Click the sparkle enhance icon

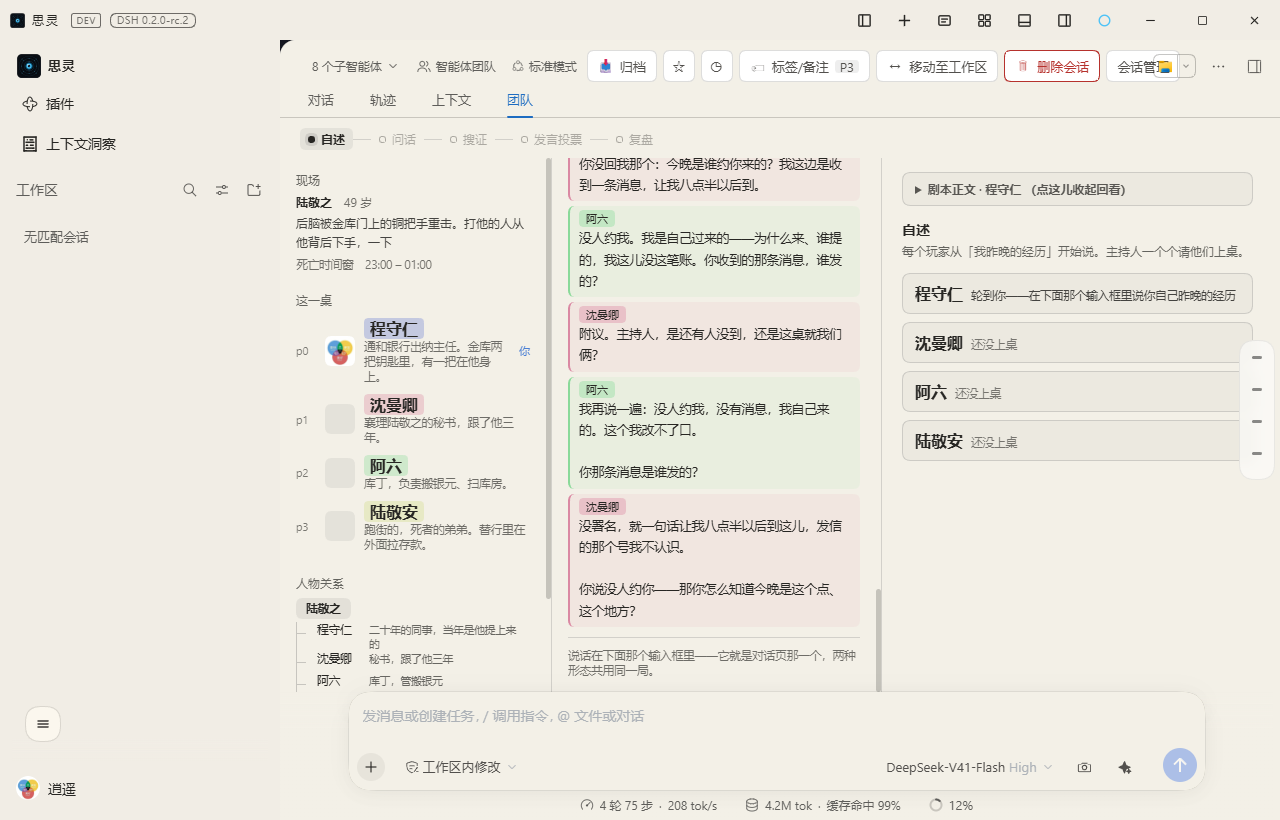[x=1125, y=767]
